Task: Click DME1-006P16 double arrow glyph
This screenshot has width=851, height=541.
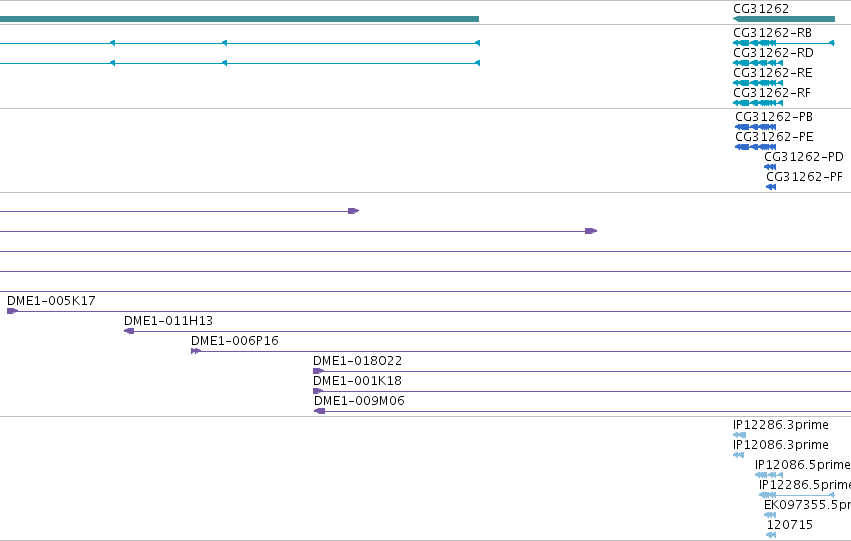Action: [x=196, y=351]
